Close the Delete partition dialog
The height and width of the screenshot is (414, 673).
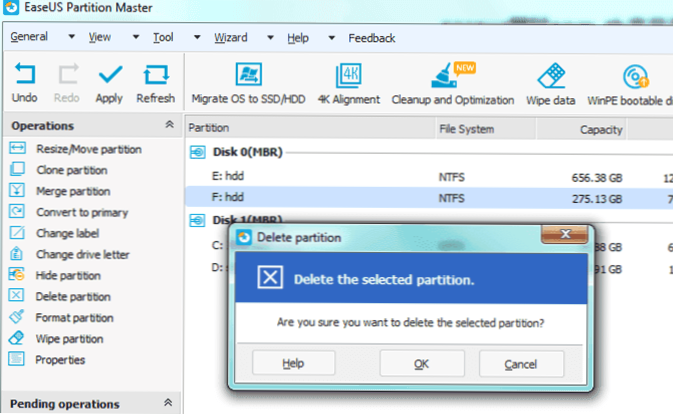(565, 234)
